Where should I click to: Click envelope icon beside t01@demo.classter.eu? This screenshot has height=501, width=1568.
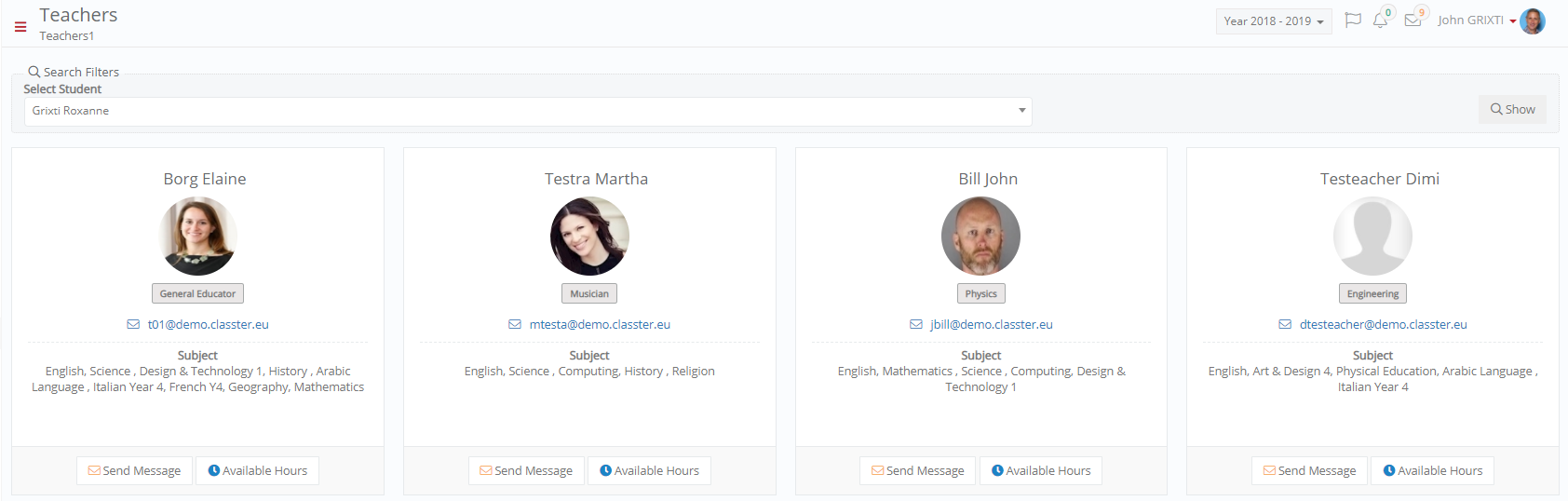click(133, 324)
